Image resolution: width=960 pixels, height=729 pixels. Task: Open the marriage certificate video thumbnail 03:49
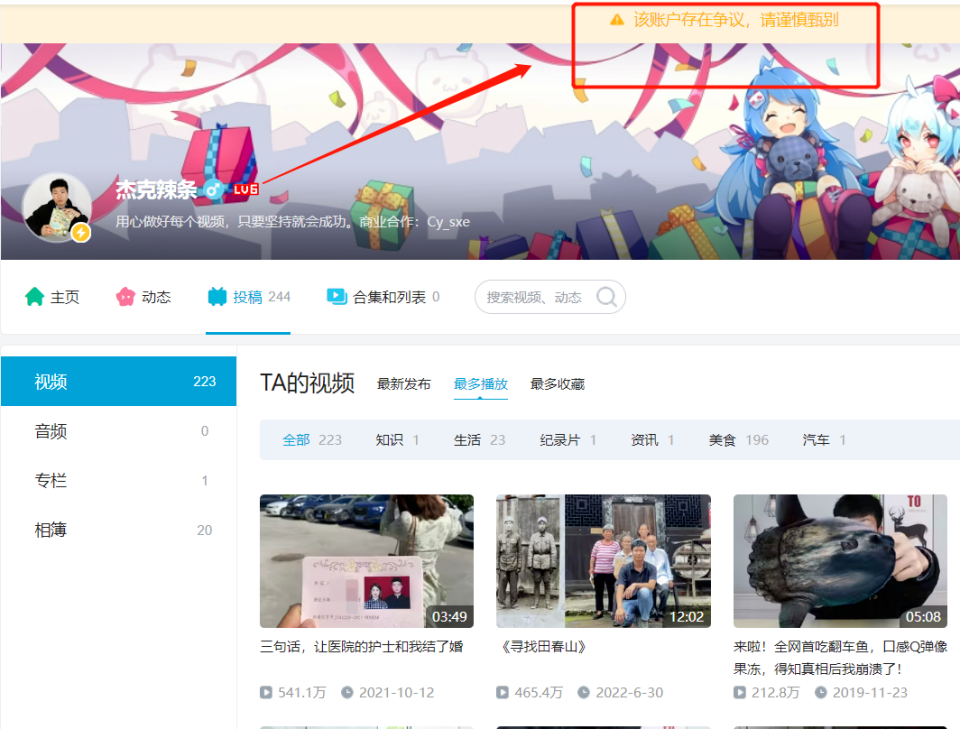pyautogui.click(x=367, y=561)
